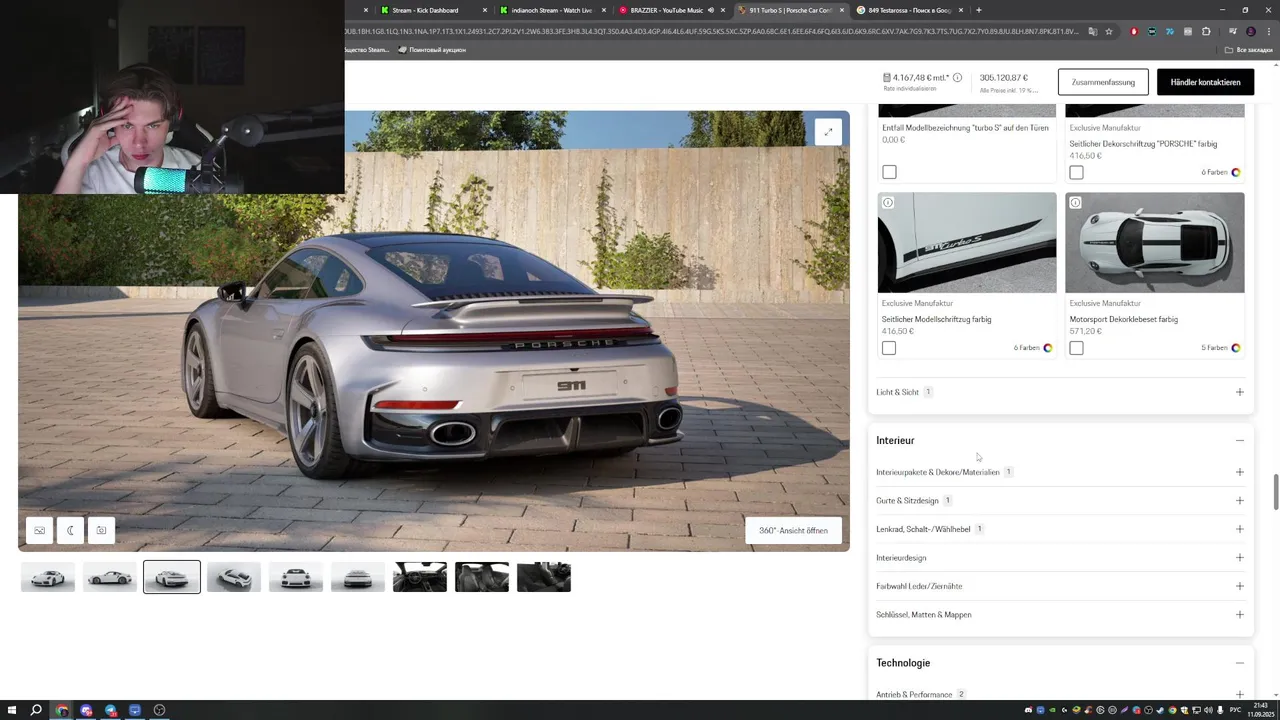Screen dimensions: 1280x720
Task: Expand Interieurpakete & Dekore/Materialien
Action: pyautogui.click(x=1060, y=472)
